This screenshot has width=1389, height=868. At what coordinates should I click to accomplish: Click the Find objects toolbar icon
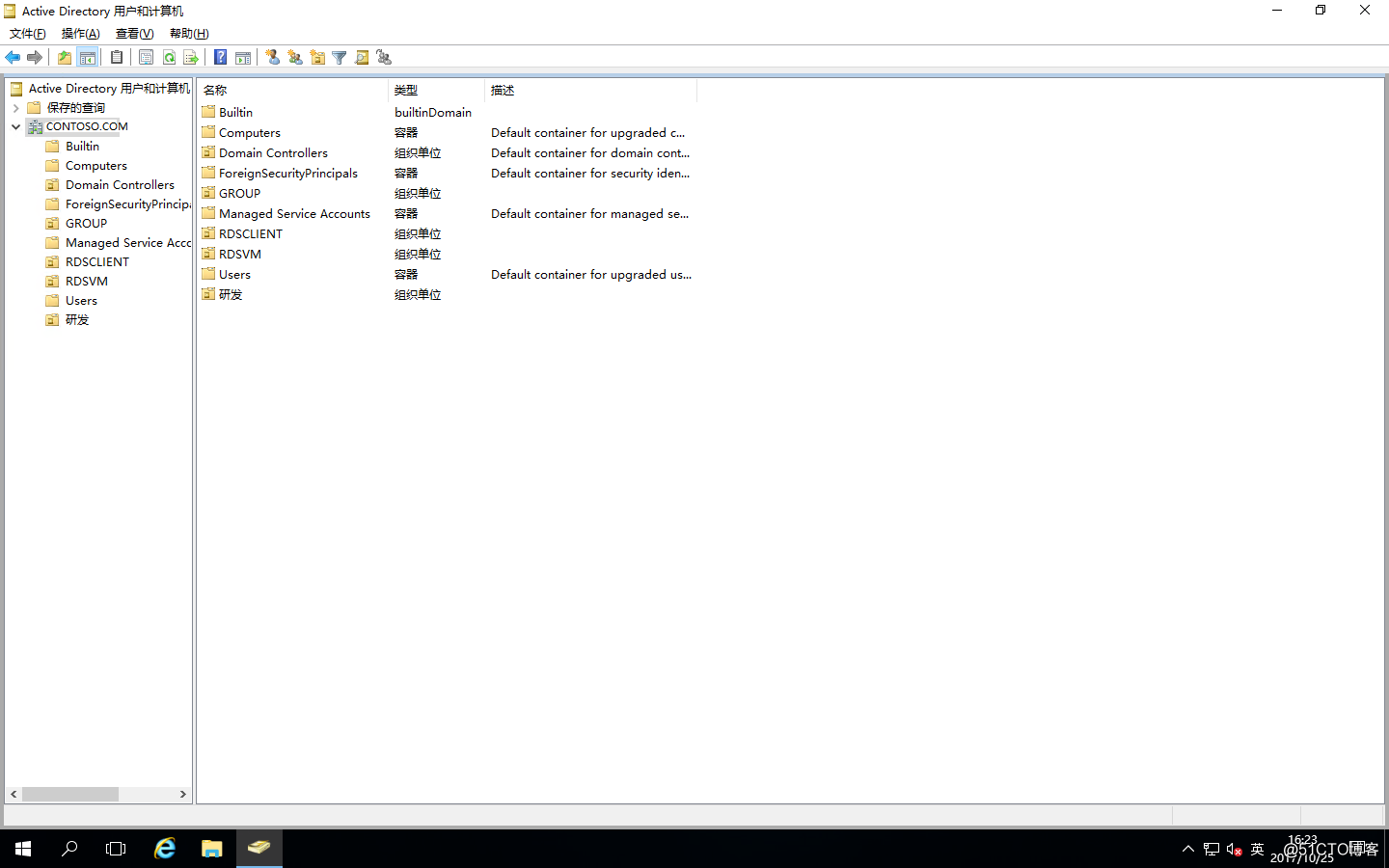362,58
